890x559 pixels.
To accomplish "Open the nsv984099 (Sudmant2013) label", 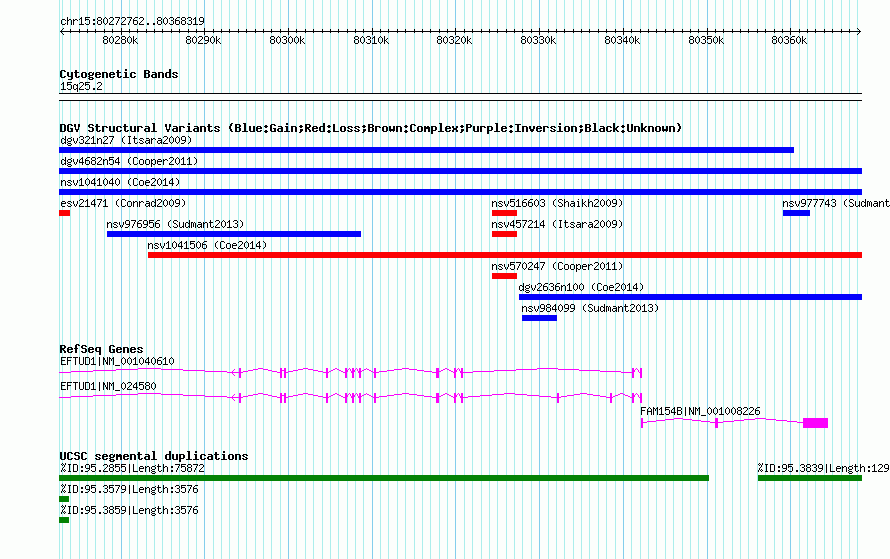I will pos(590,308).
